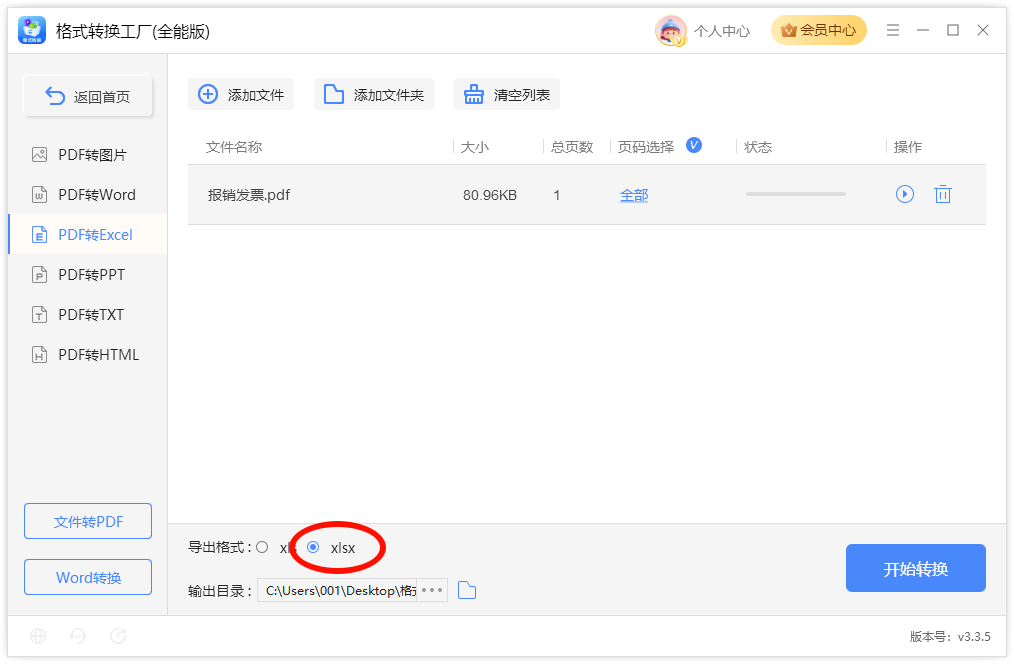Select the xlsx export format radio

[x=313, y=548]
